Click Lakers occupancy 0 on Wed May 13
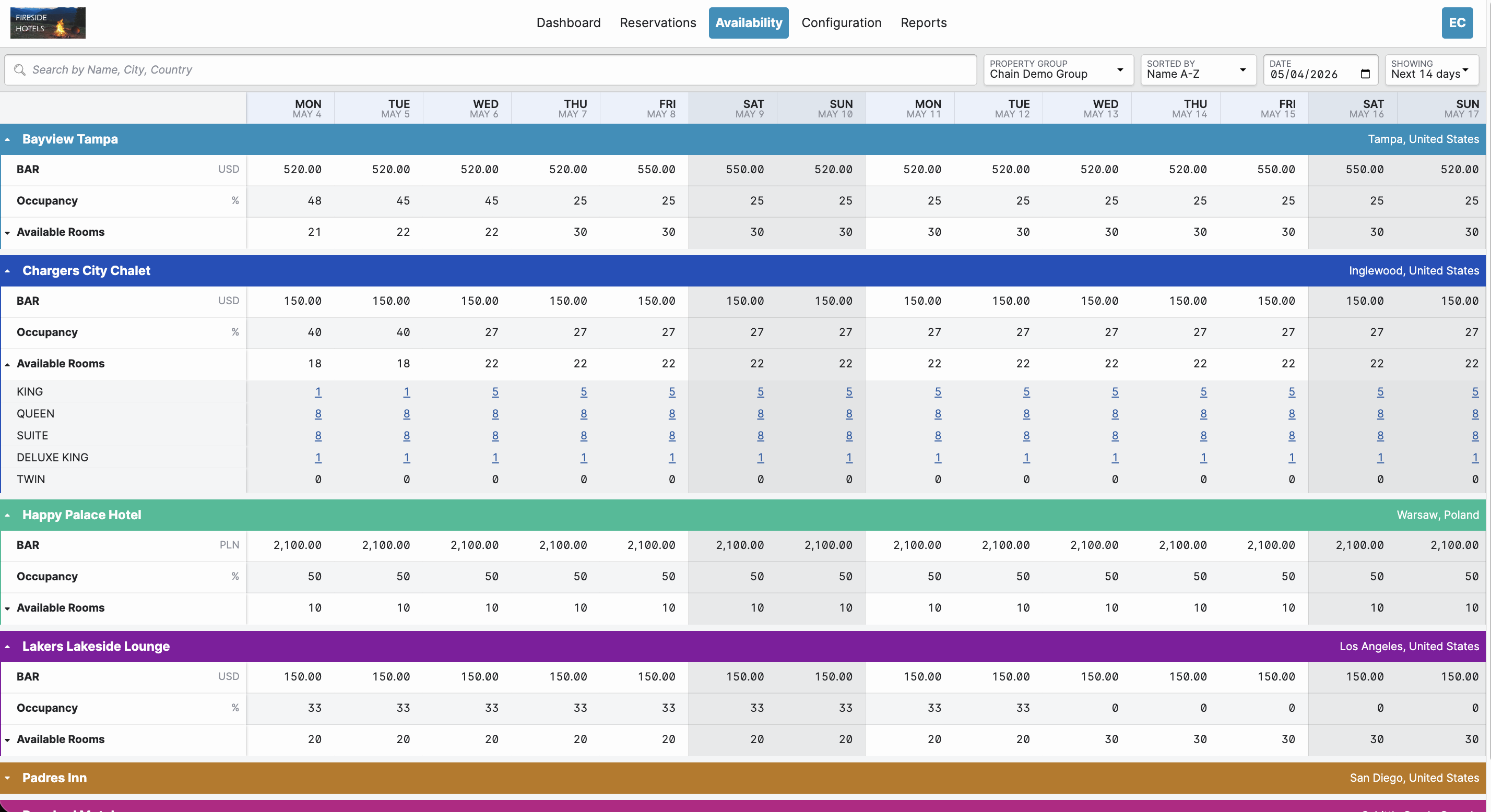 tap(1115, 708)
